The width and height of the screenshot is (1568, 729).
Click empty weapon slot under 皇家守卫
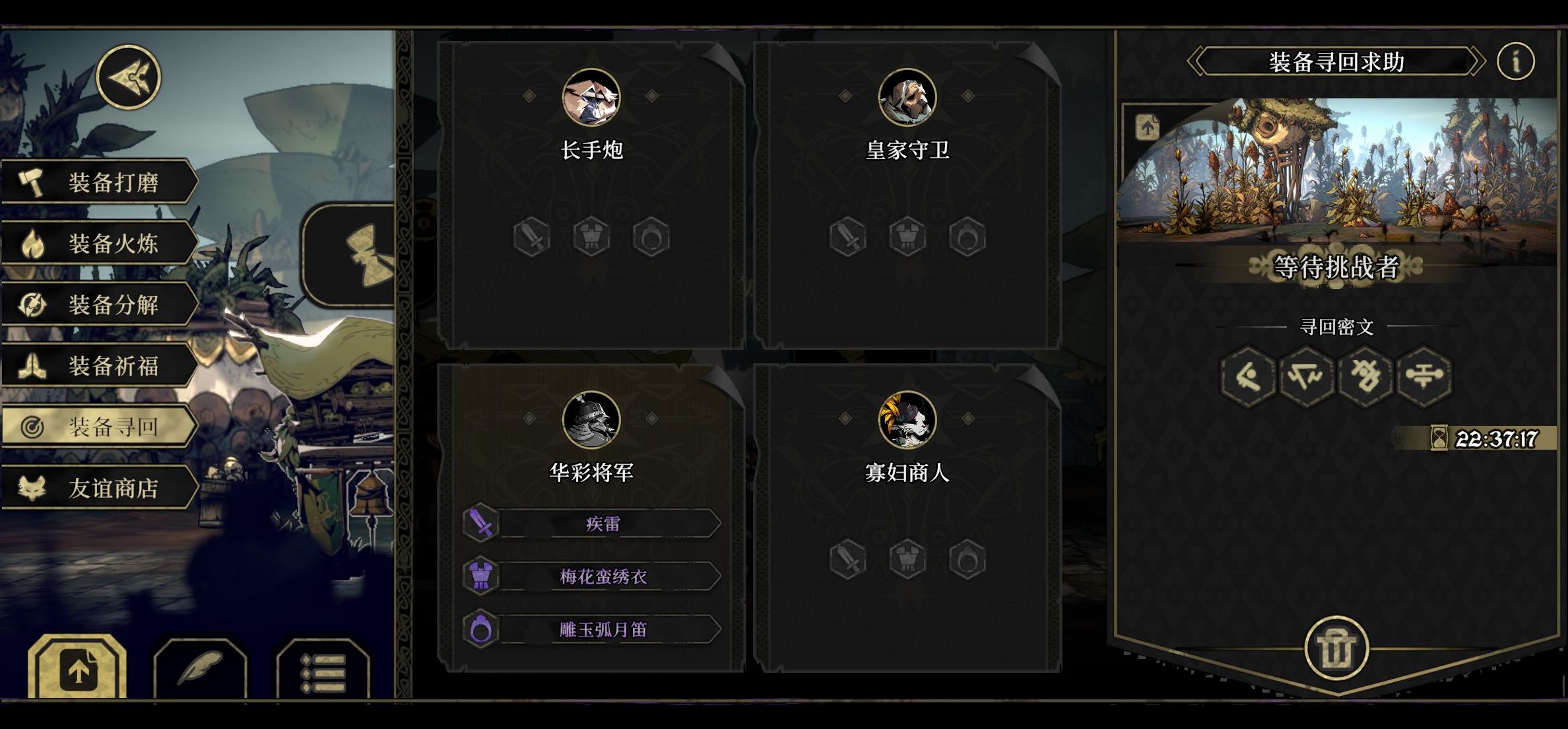coord(848,236)
